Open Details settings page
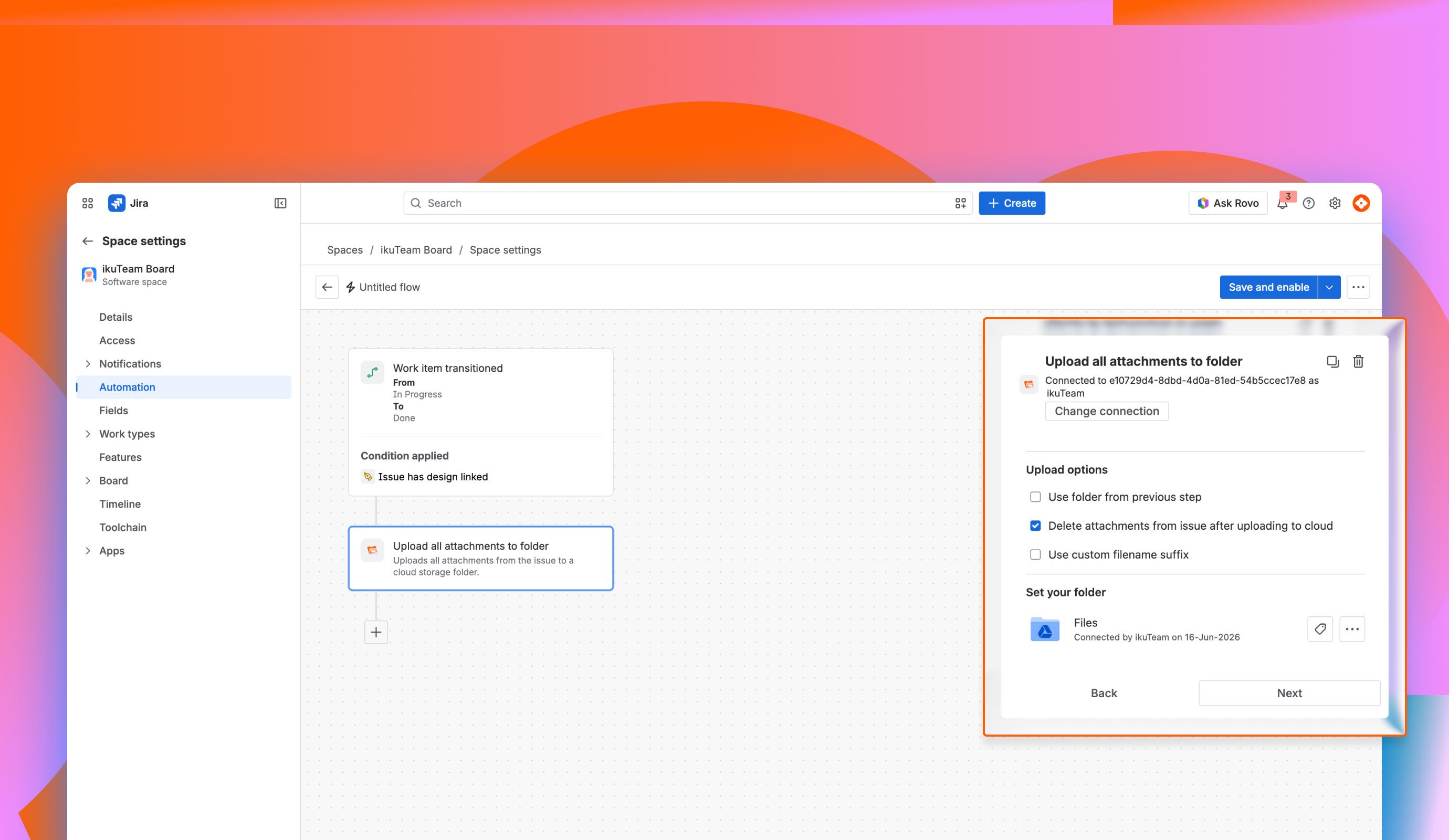The width and height of the screenshot is (1449, 840). pyautogui.click(x=115, y=317)
